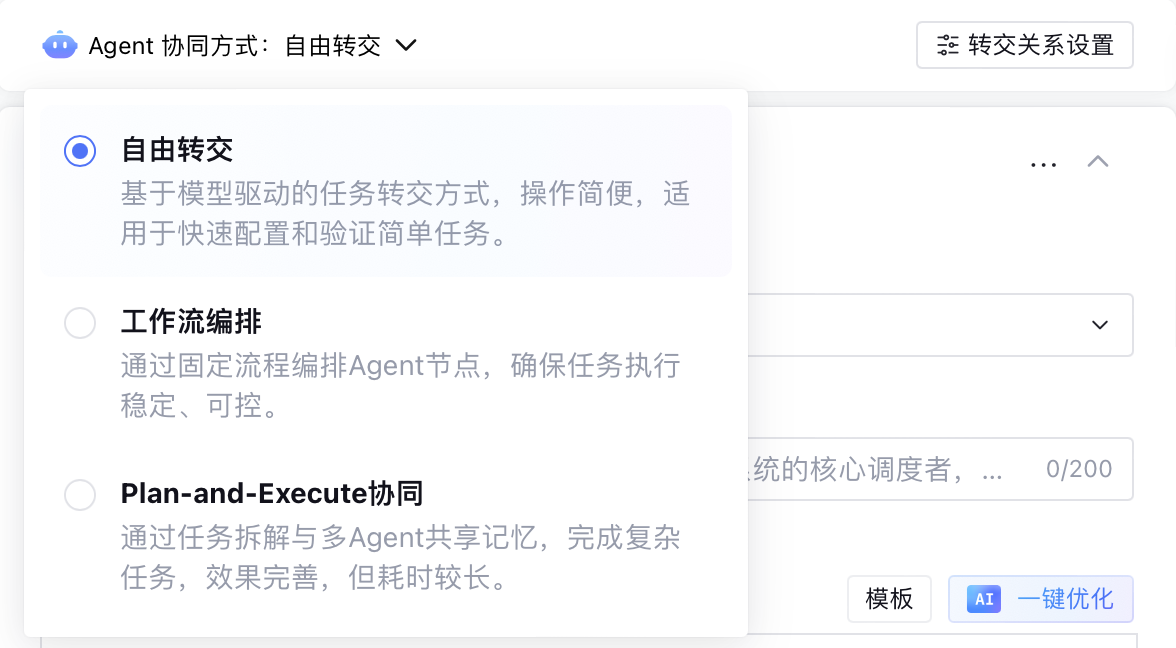Open 转交关系设置 button

tap(1024, 45)
